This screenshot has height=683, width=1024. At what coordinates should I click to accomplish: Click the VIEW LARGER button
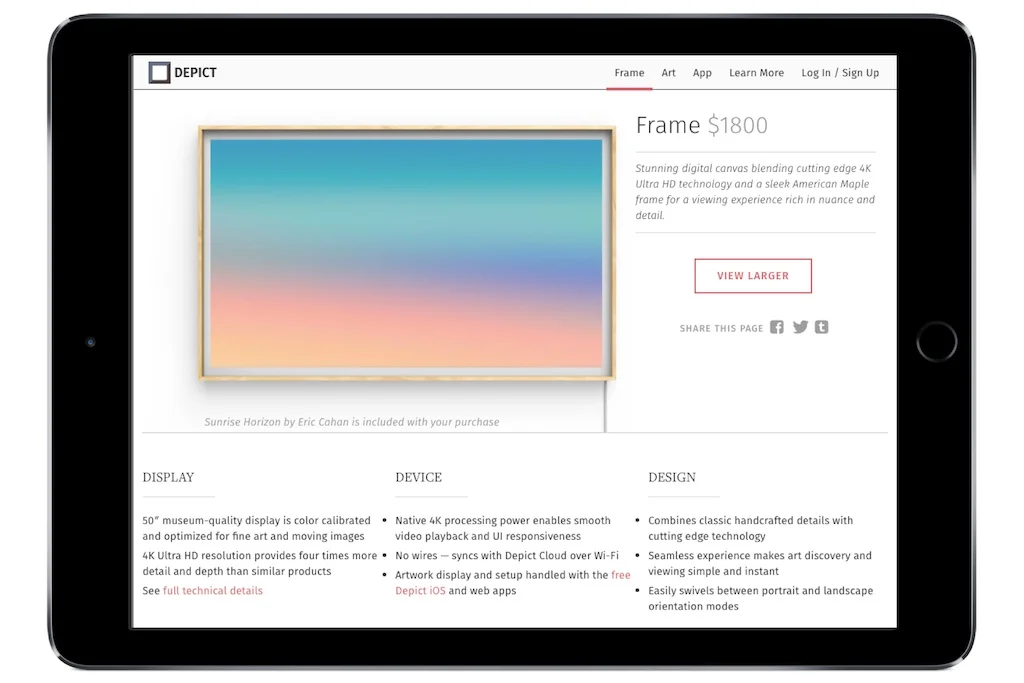(753, 276)
